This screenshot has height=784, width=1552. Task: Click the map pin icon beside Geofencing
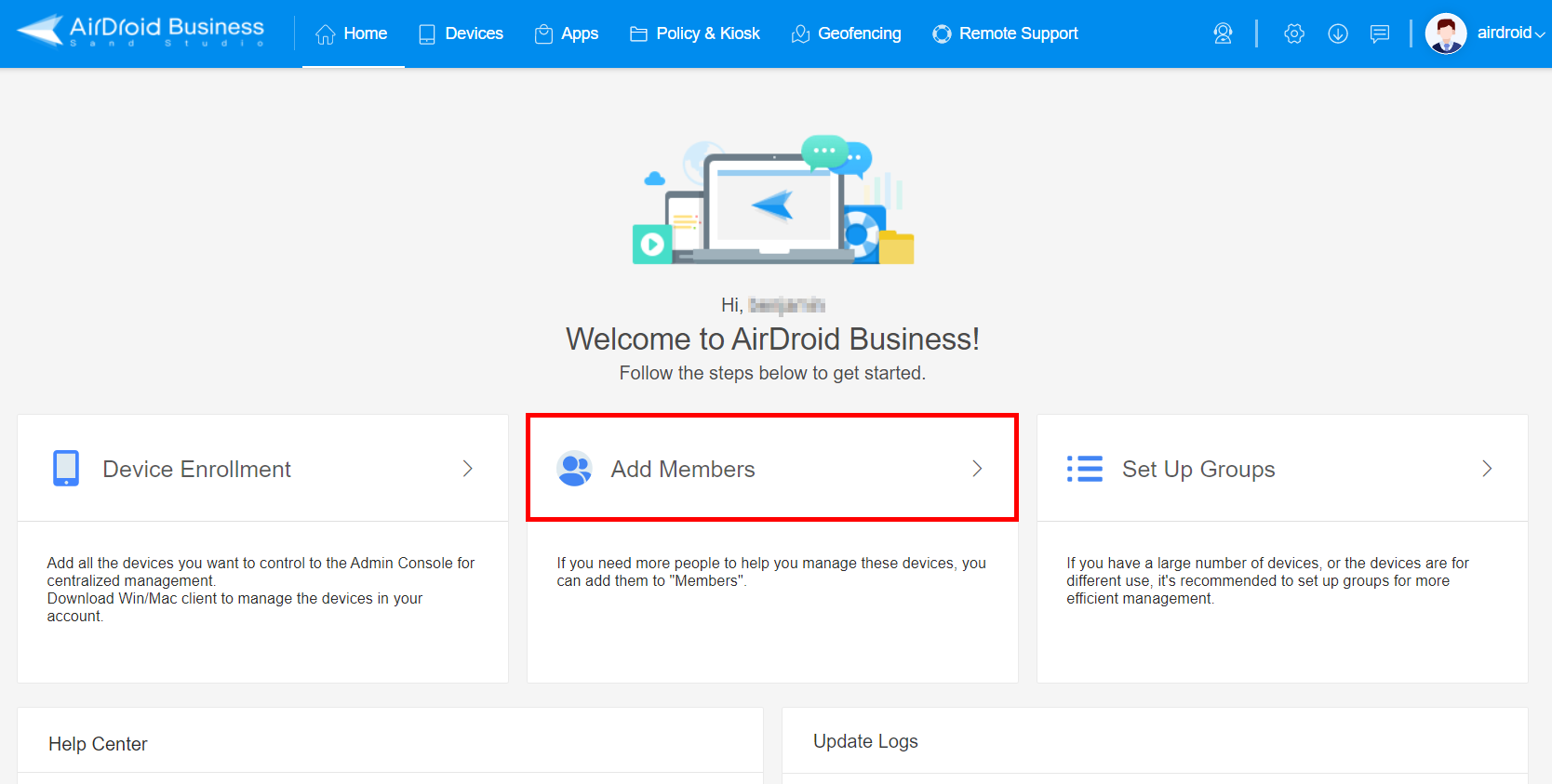[x=800, y=34]
